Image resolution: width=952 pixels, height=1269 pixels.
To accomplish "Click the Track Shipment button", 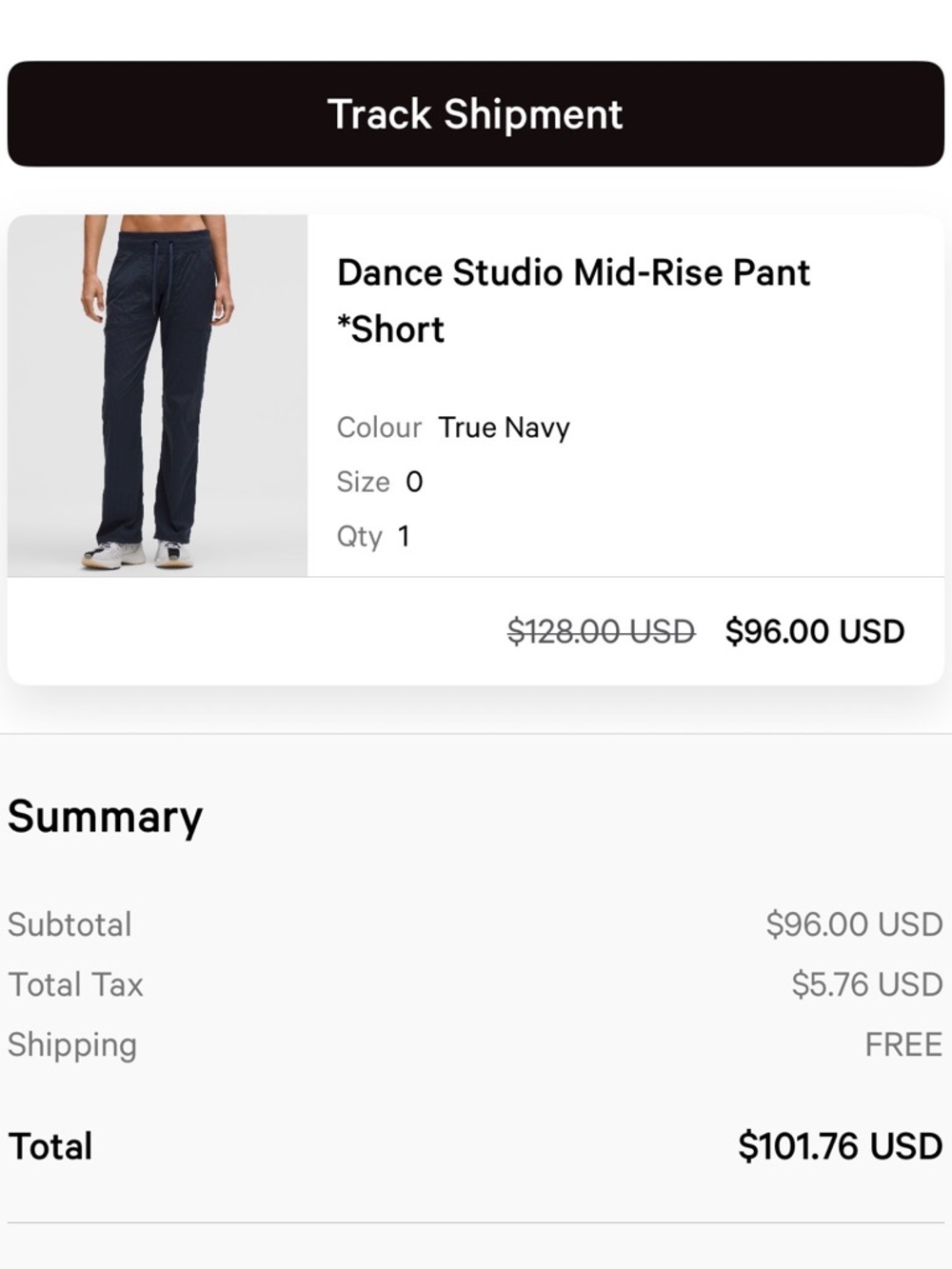I will click(476, 113).
